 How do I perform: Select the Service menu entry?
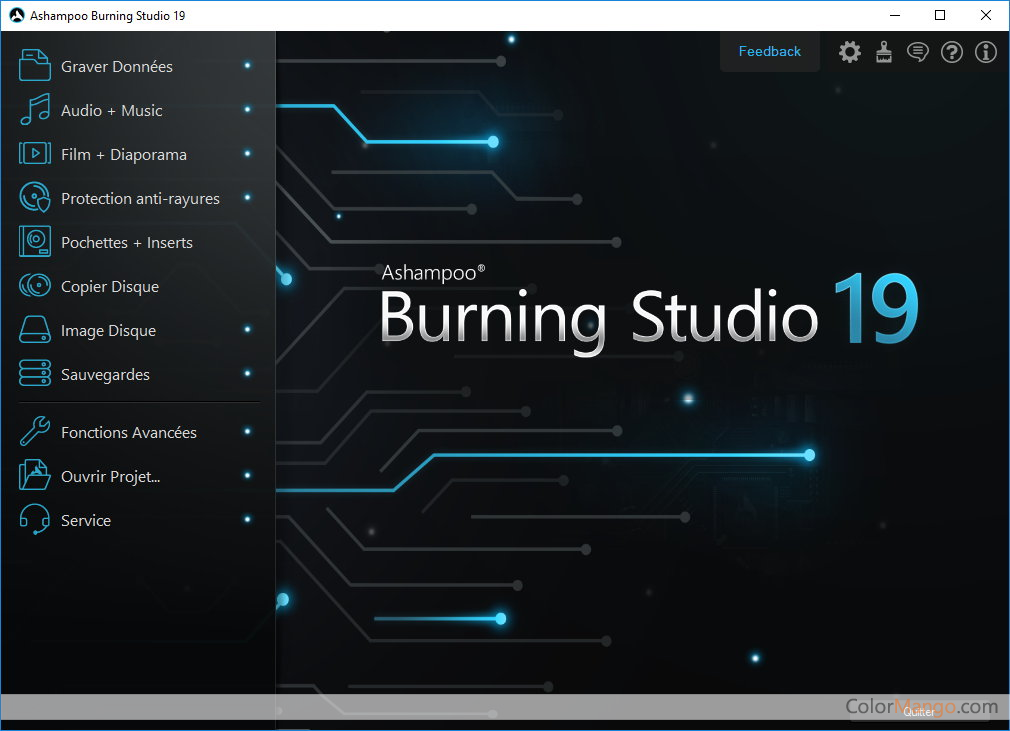(x=86, y=520)
